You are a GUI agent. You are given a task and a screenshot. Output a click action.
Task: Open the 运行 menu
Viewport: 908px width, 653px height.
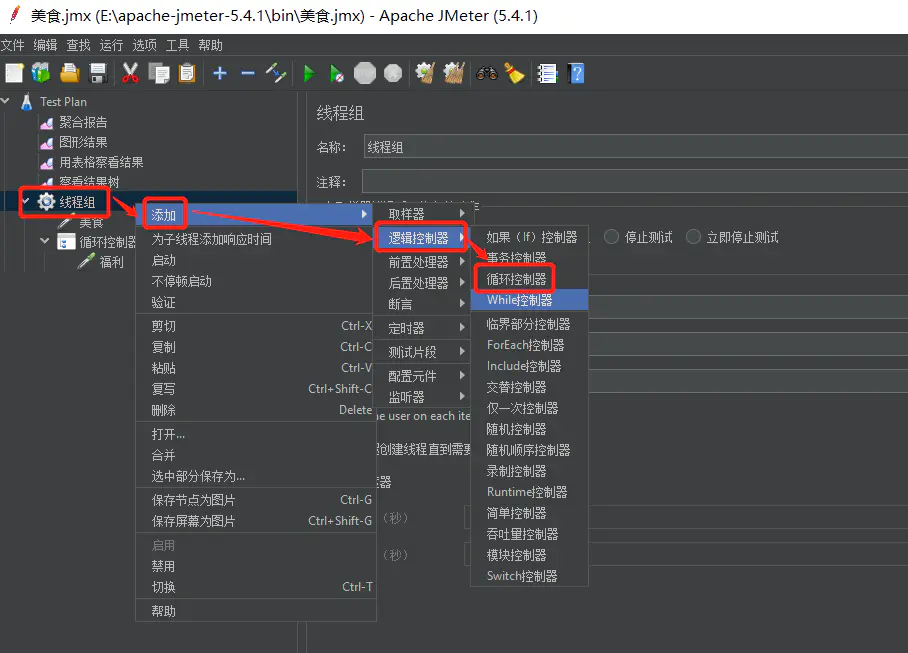[x=111, y=45]
